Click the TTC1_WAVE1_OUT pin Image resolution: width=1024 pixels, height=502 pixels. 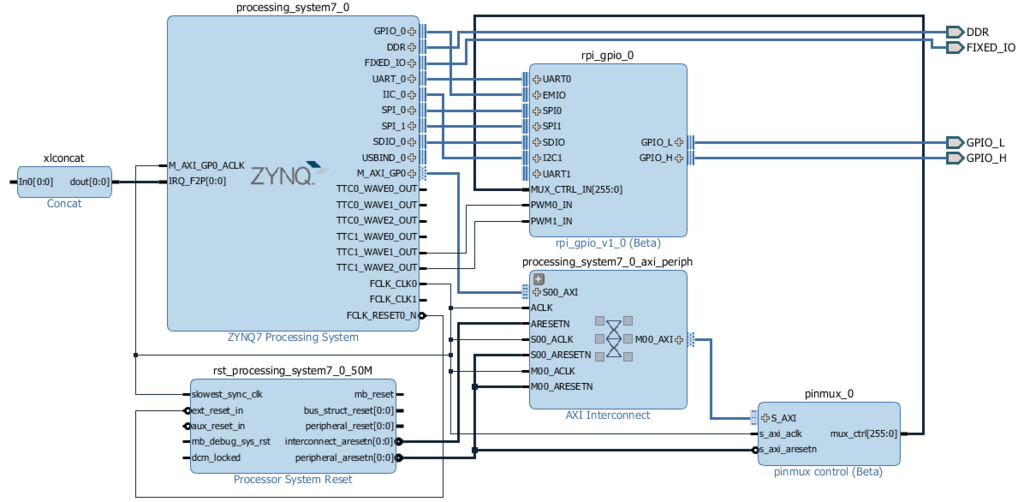pyautogui.click(x=376, y=252)
